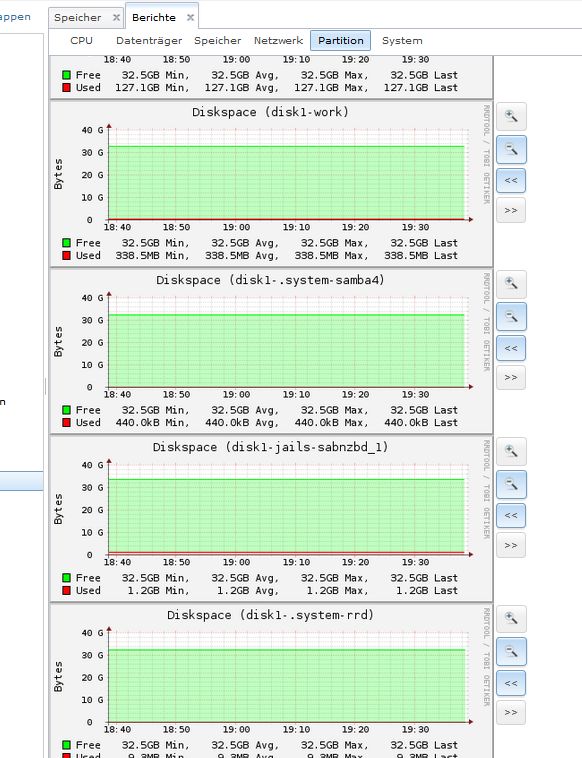Viewport: 582px width, 758px height.
Task: Step forward on the disk1-.system-rrd graph
Action: pyautogui.click(x=511, y=713)
